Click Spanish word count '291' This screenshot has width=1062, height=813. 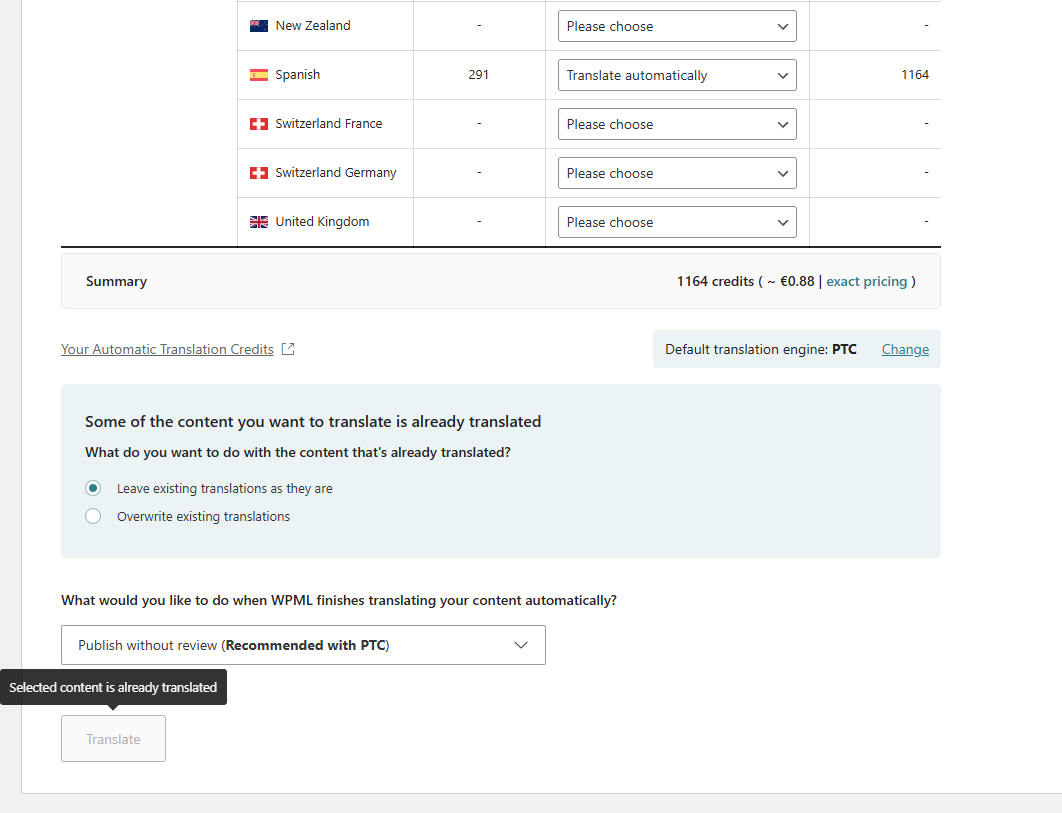click(x=478, y=75)
